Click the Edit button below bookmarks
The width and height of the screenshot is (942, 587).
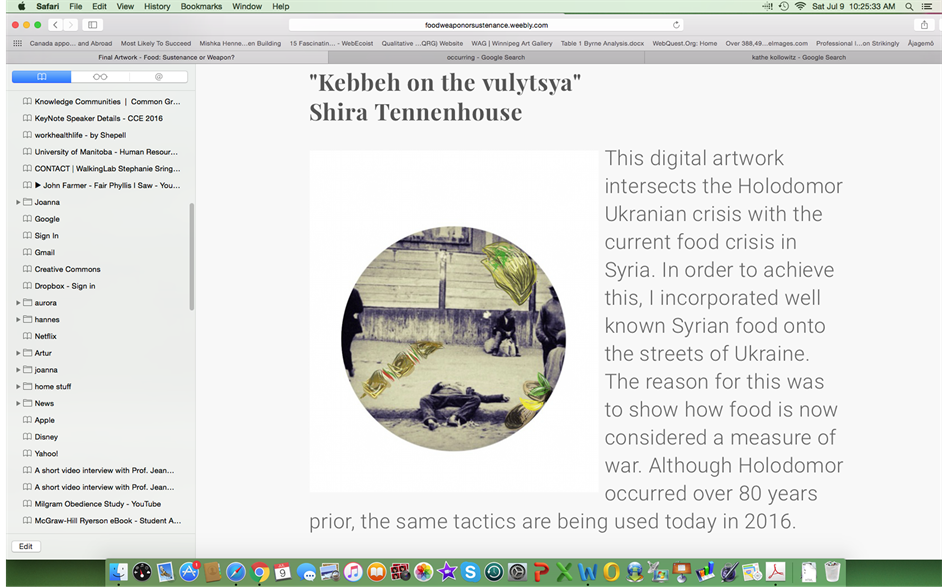26,546
